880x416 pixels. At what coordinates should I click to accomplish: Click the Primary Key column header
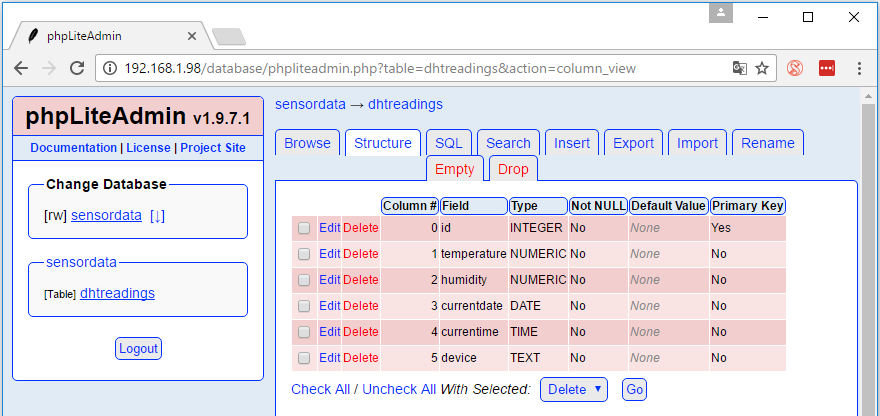pyautogui.click(x=748, y=206)
